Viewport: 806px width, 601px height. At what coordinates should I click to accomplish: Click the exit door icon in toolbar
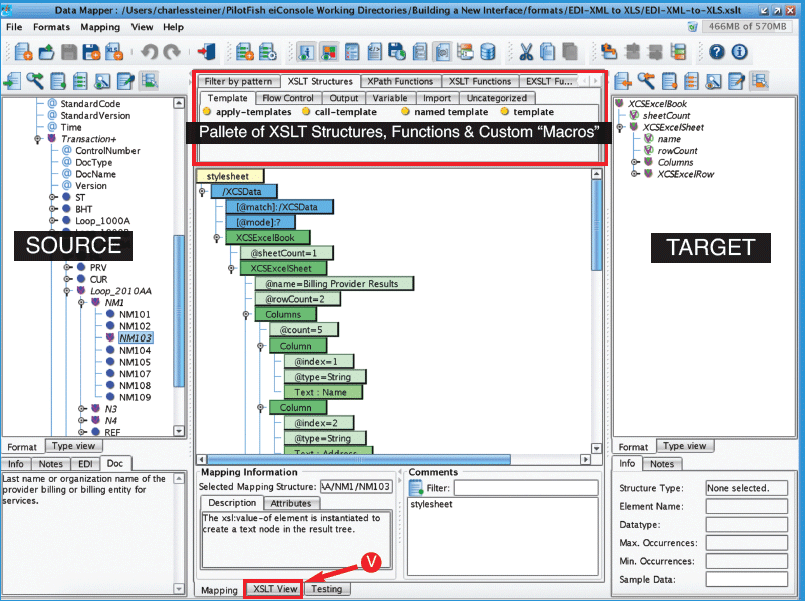pos(206,52)
